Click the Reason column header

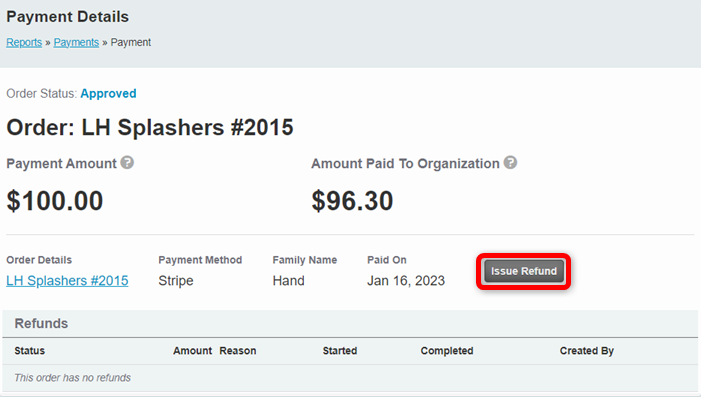238,351
